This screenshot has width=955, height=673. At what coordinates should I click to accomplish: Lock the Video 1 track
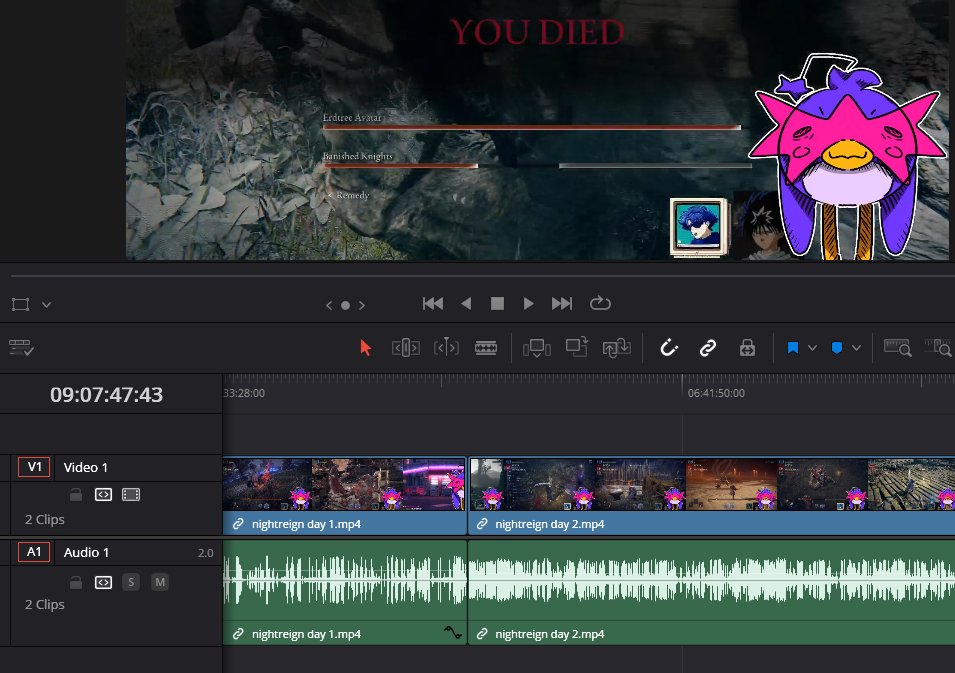pyautogui.click(x=76, y=495)
